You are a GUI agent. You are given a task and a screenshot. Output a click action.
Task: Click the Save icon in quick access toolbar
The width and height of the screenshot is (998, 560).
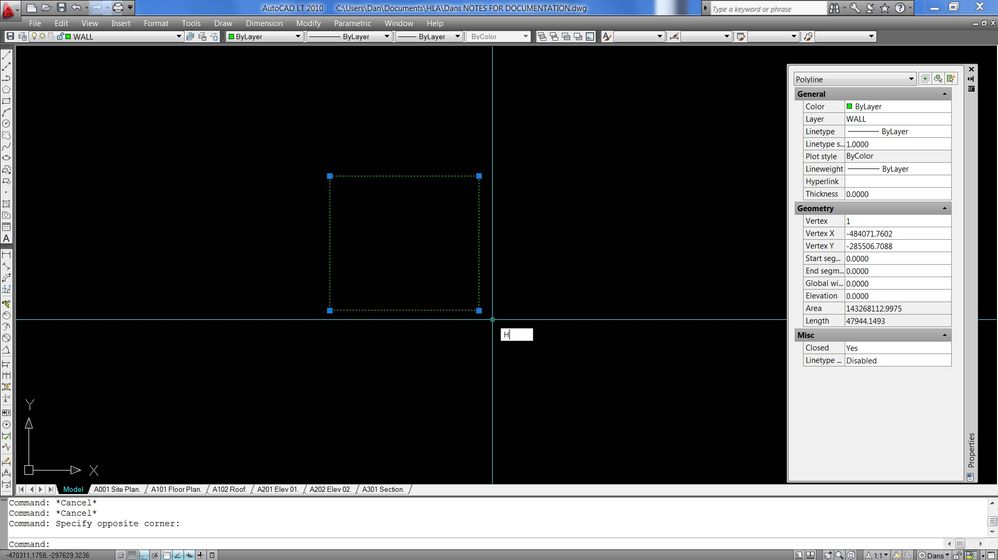pyautogui.click(x=61, y=8)
